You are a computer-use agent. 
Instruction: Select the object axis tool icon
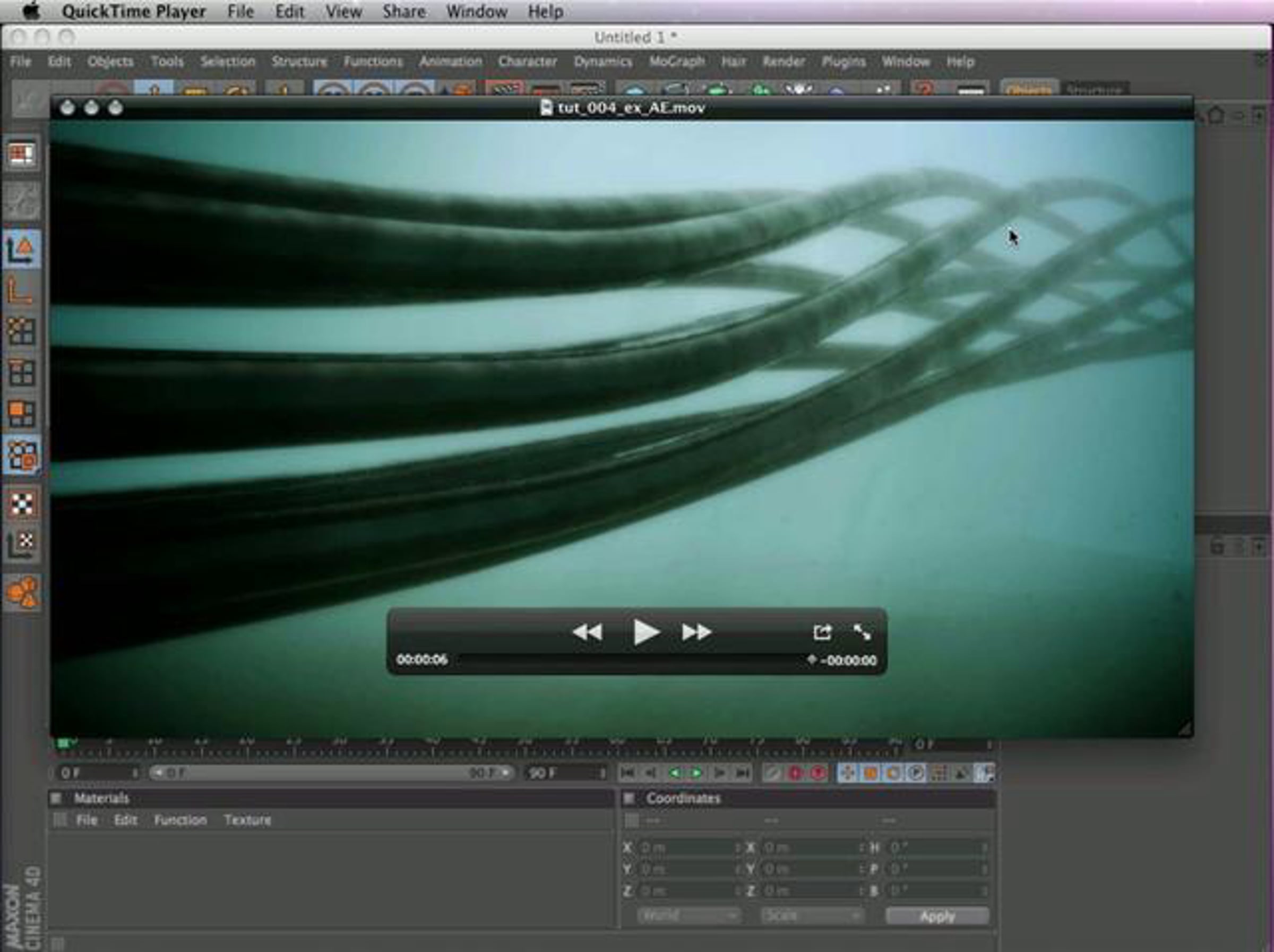click(22, 290)
